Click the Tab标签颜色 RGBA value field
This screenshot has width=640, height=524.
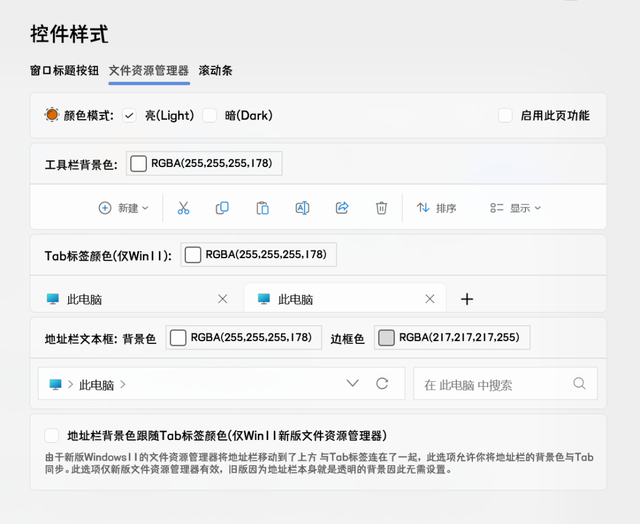[259, 255]
